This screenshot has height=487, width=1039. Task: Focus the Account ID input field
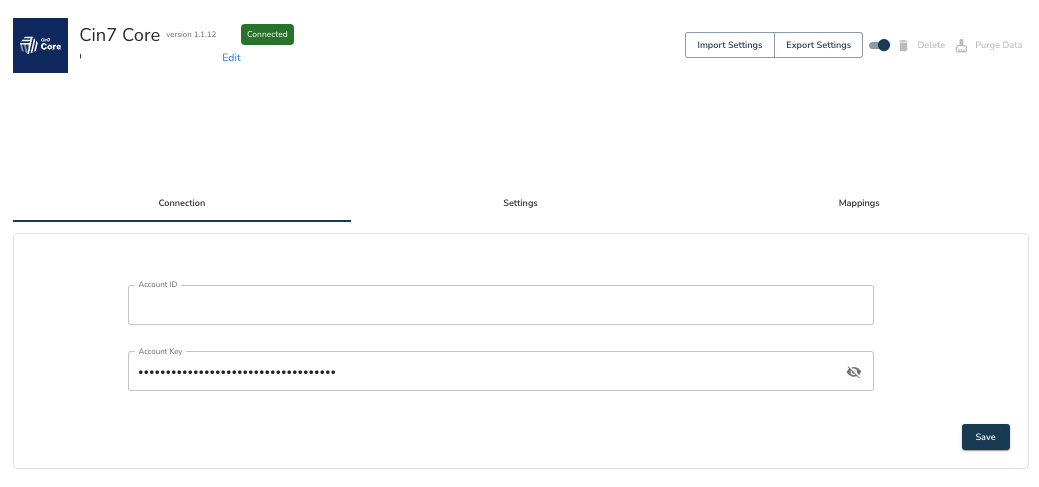coord(501,305)
